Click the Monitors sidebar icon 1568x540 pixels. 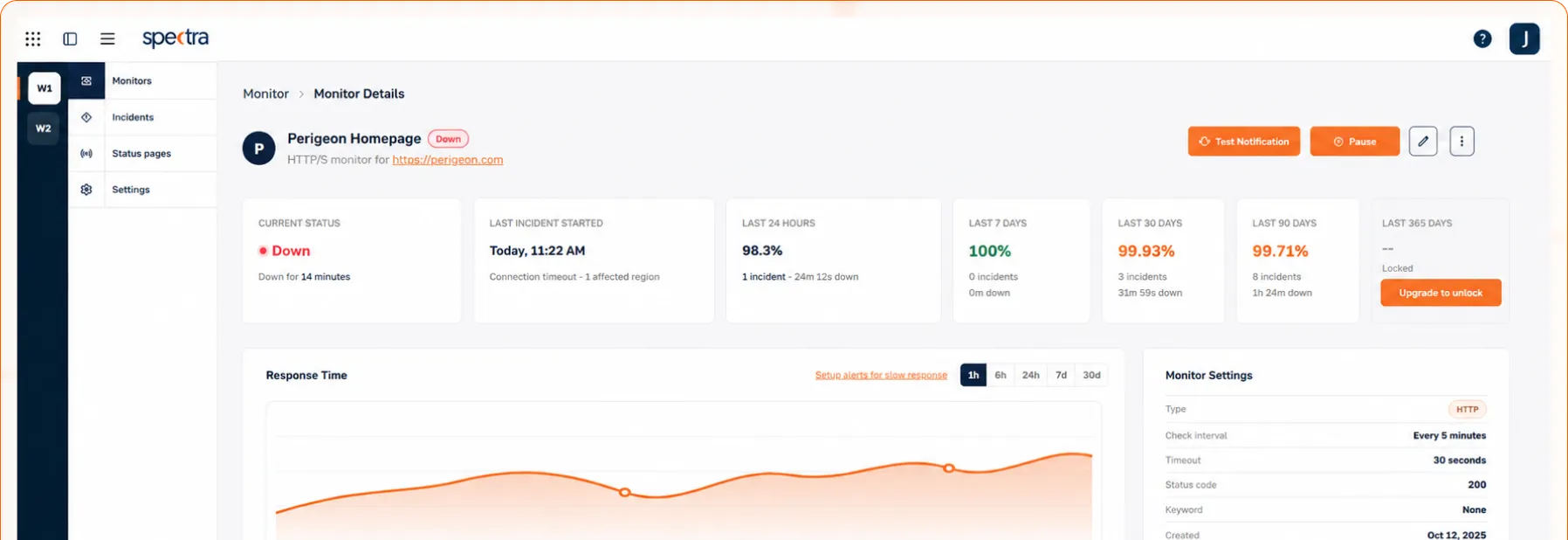tap(86, 80)
